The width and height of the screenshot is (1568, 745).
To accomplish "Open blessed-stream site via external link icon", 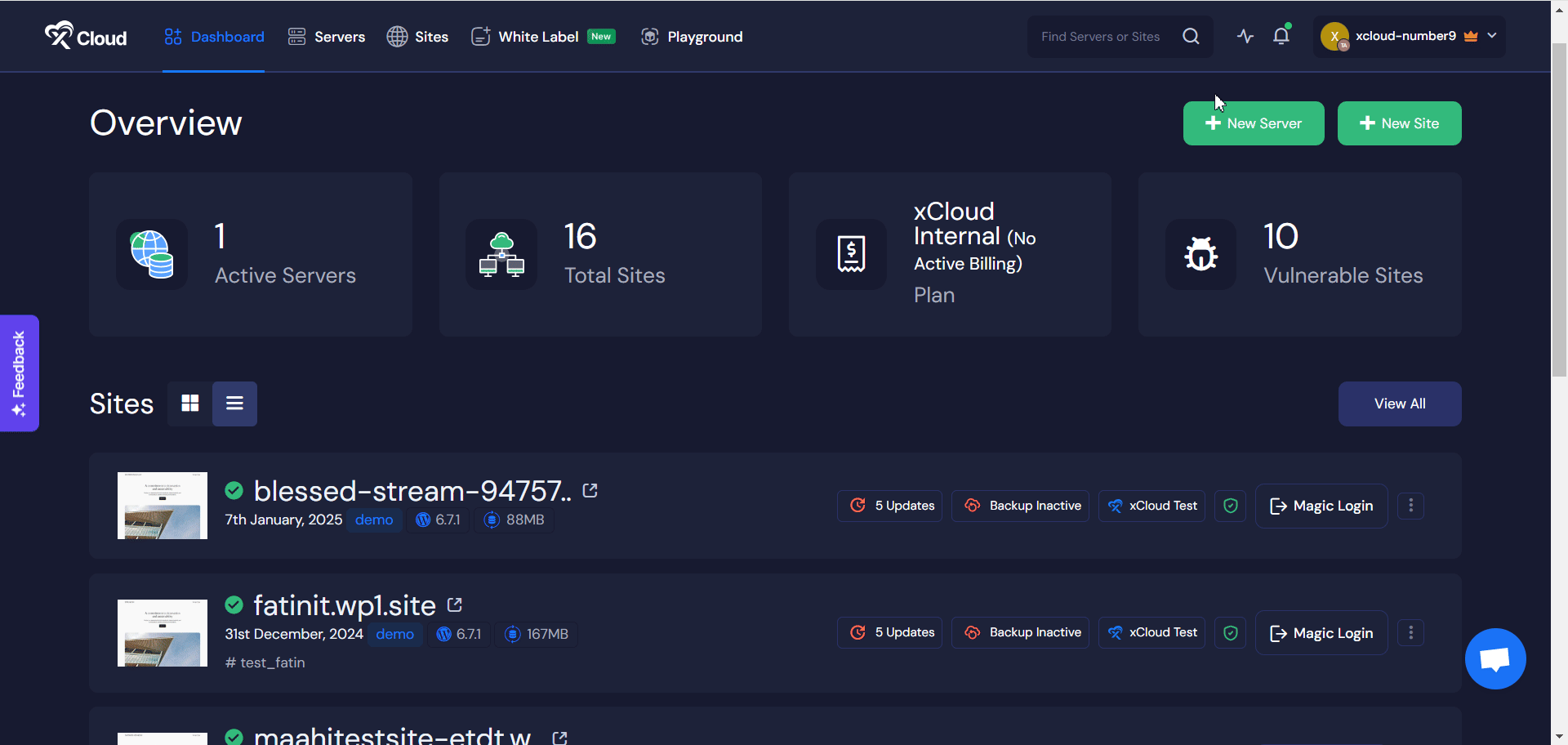I will pos(590,490).
